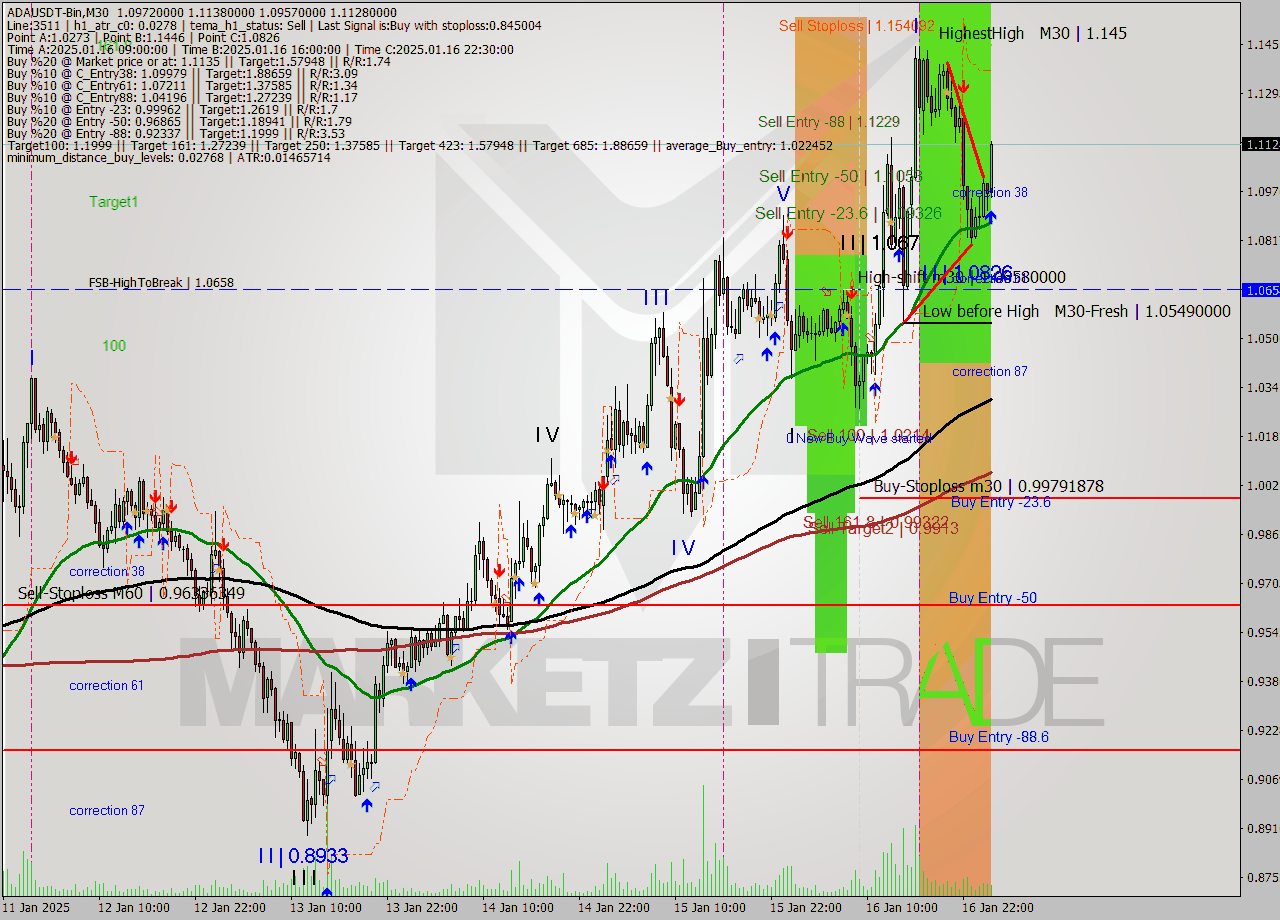
Task: Click the 'Buy %10 @ C_Entry88' line
Action: (x=182, y=98)
